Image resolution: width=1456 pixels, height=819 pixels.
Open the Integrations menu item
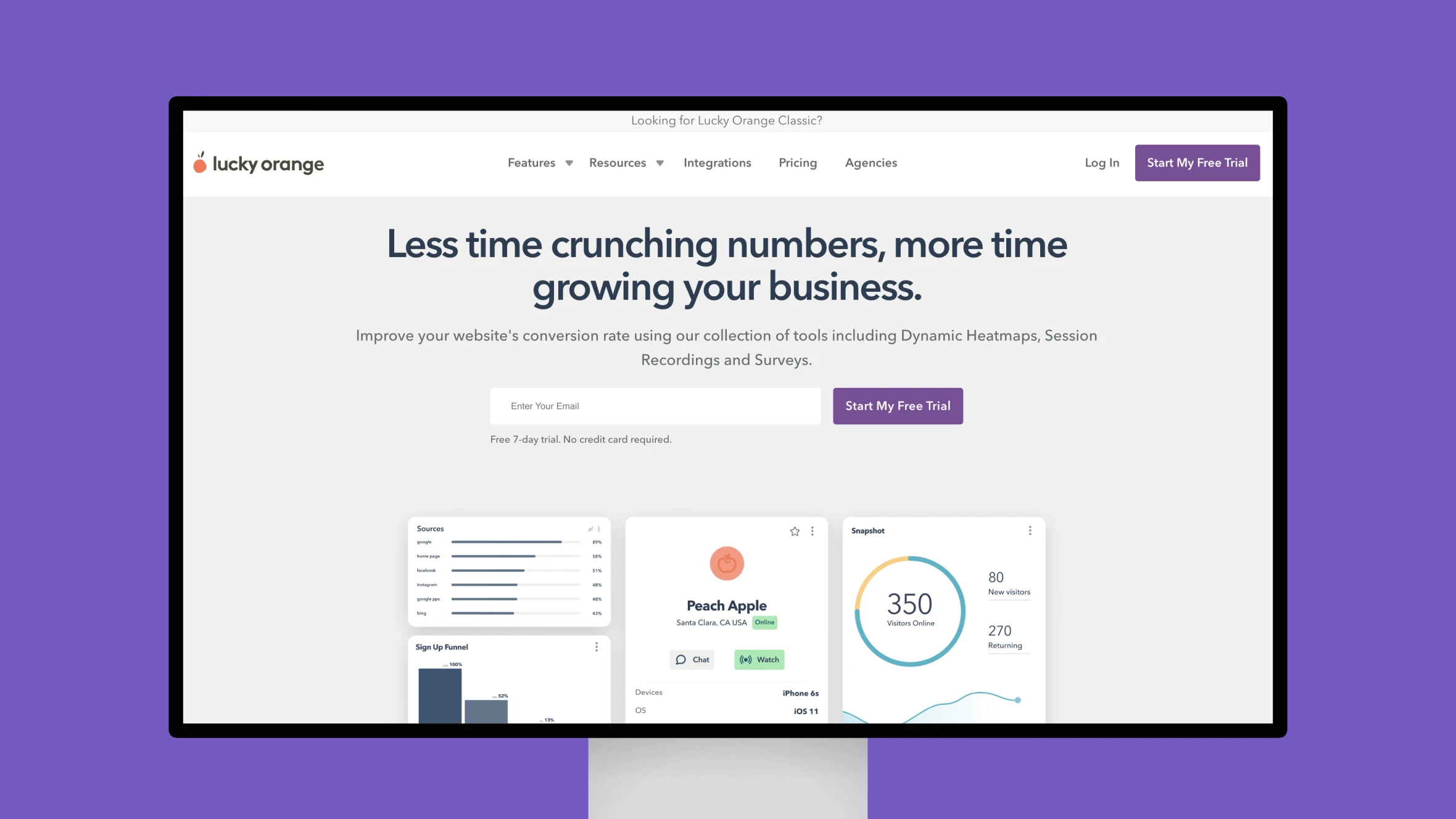click(x=717, y=163)
